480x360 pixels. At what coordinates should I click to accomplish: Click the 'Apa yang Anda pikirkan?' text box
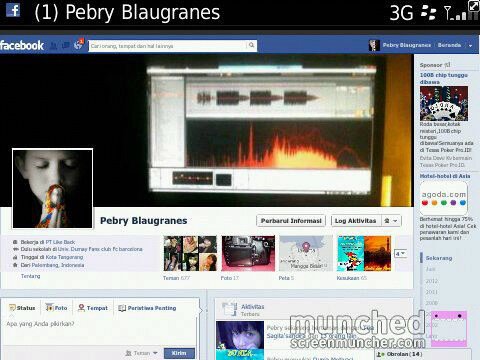tap(100, 330)
